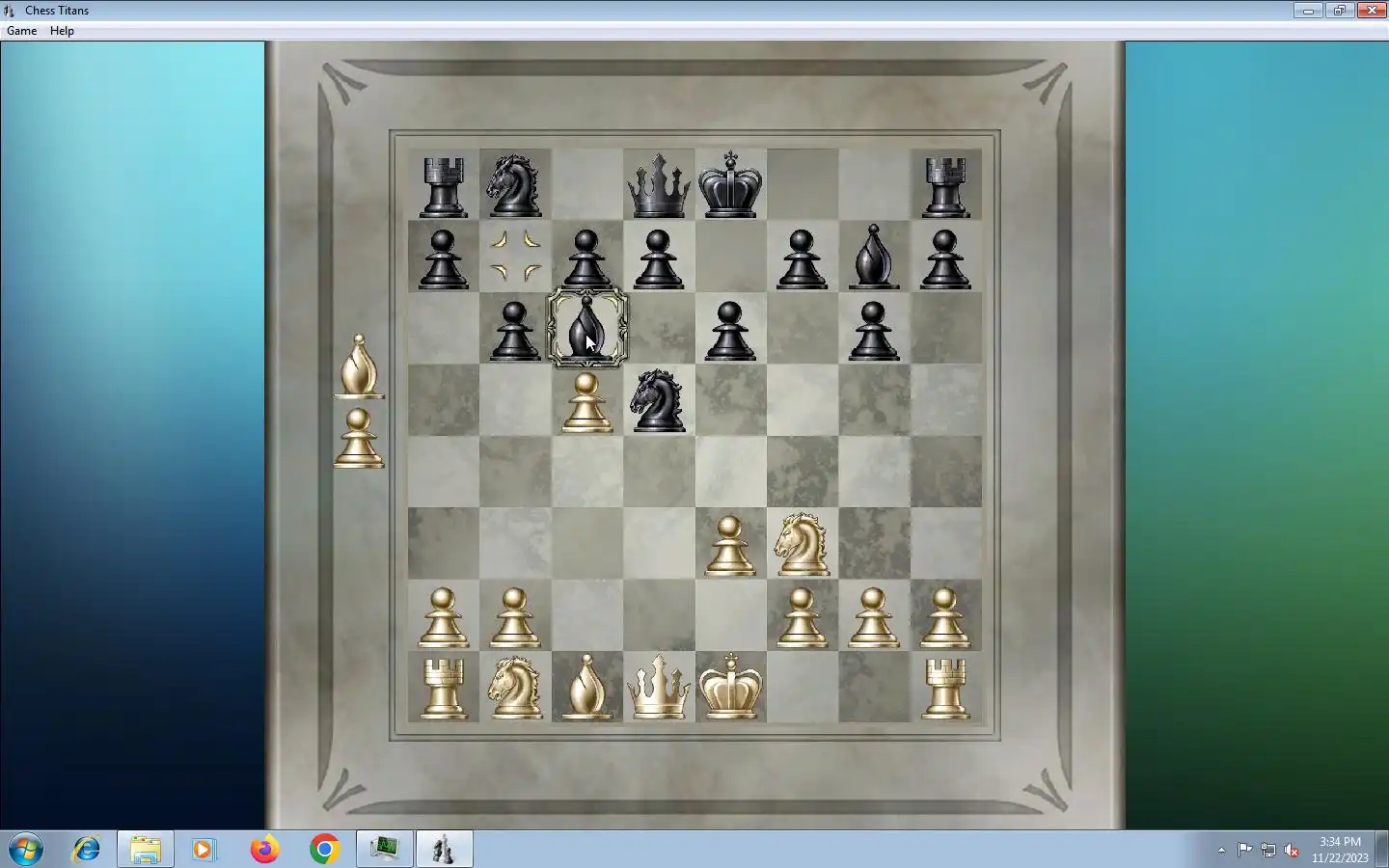This screenshot has height=868, width=1389.
Task: Select the white pawn on c5
Action: 586,402
